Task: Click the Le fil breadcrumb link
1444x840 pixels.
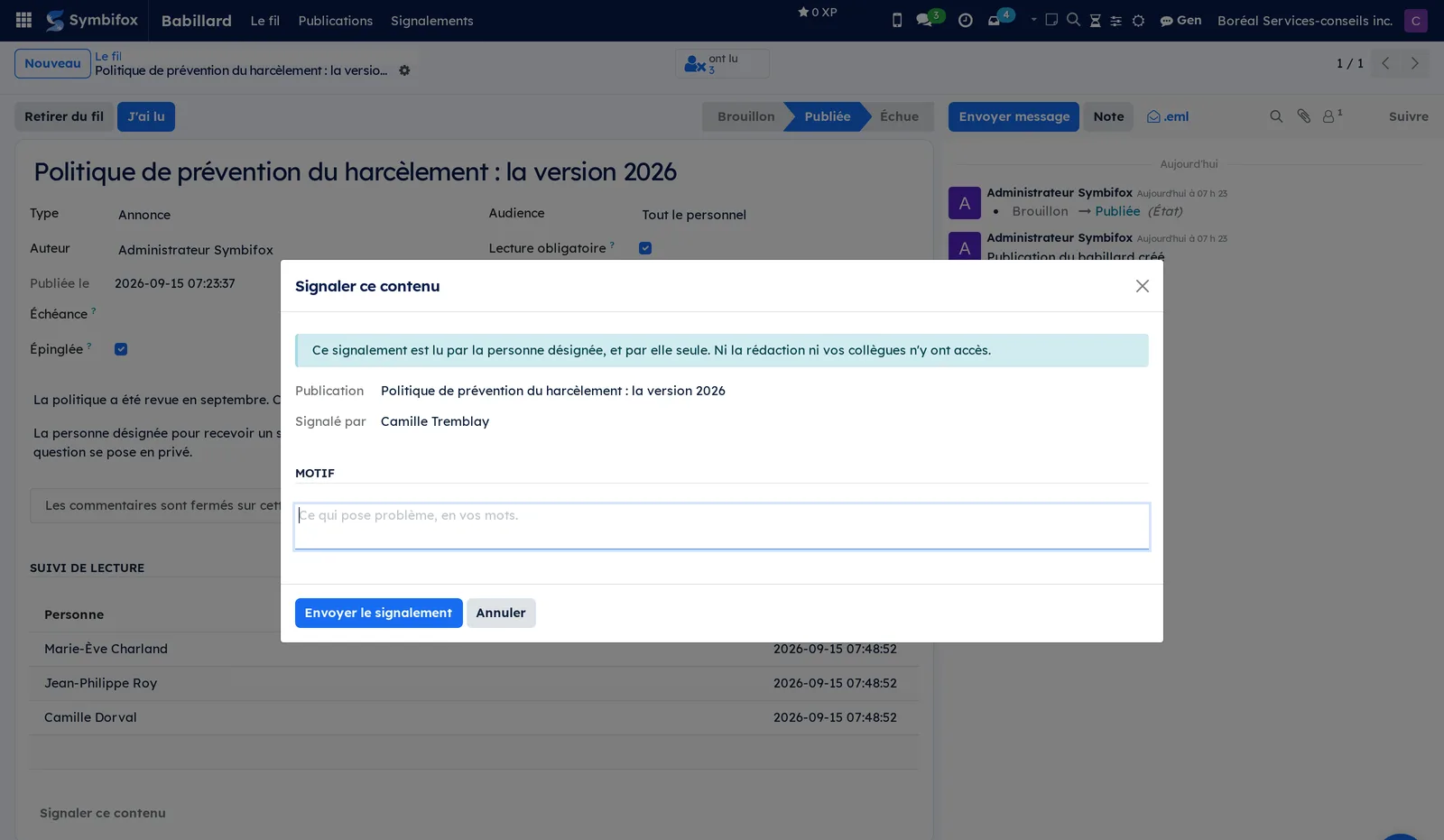Action: click(x=108, y=56)
